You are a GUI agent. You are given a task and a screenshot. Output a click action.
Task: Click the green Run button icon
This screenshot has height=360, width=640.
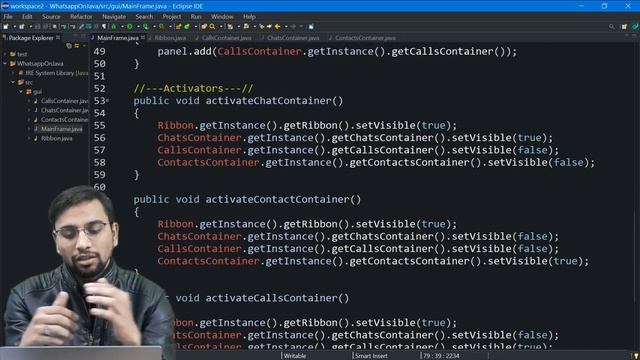click(x=130, y=27)
